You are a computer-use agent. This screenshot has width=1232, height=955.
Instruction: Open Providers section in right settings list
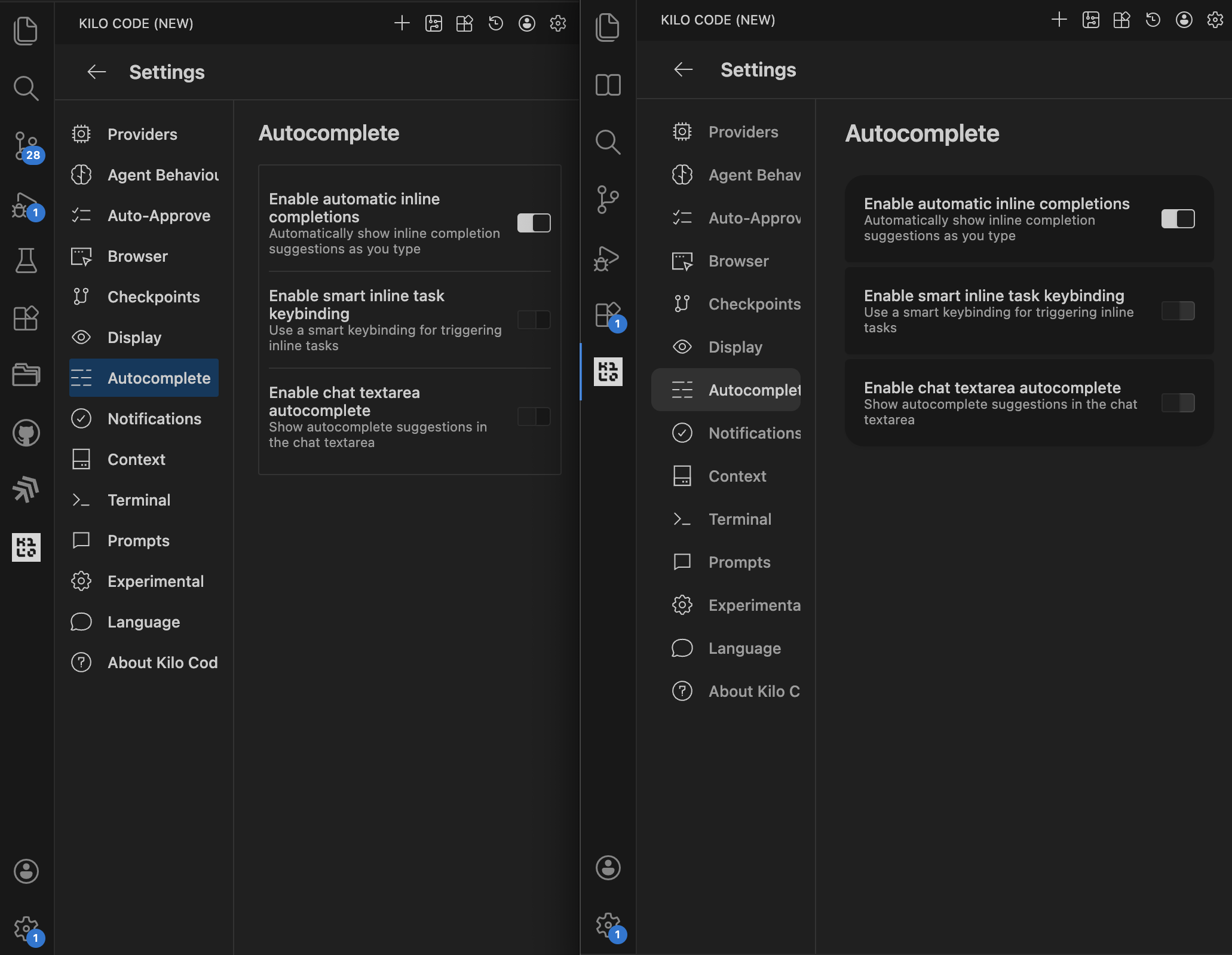pos(743,132)
